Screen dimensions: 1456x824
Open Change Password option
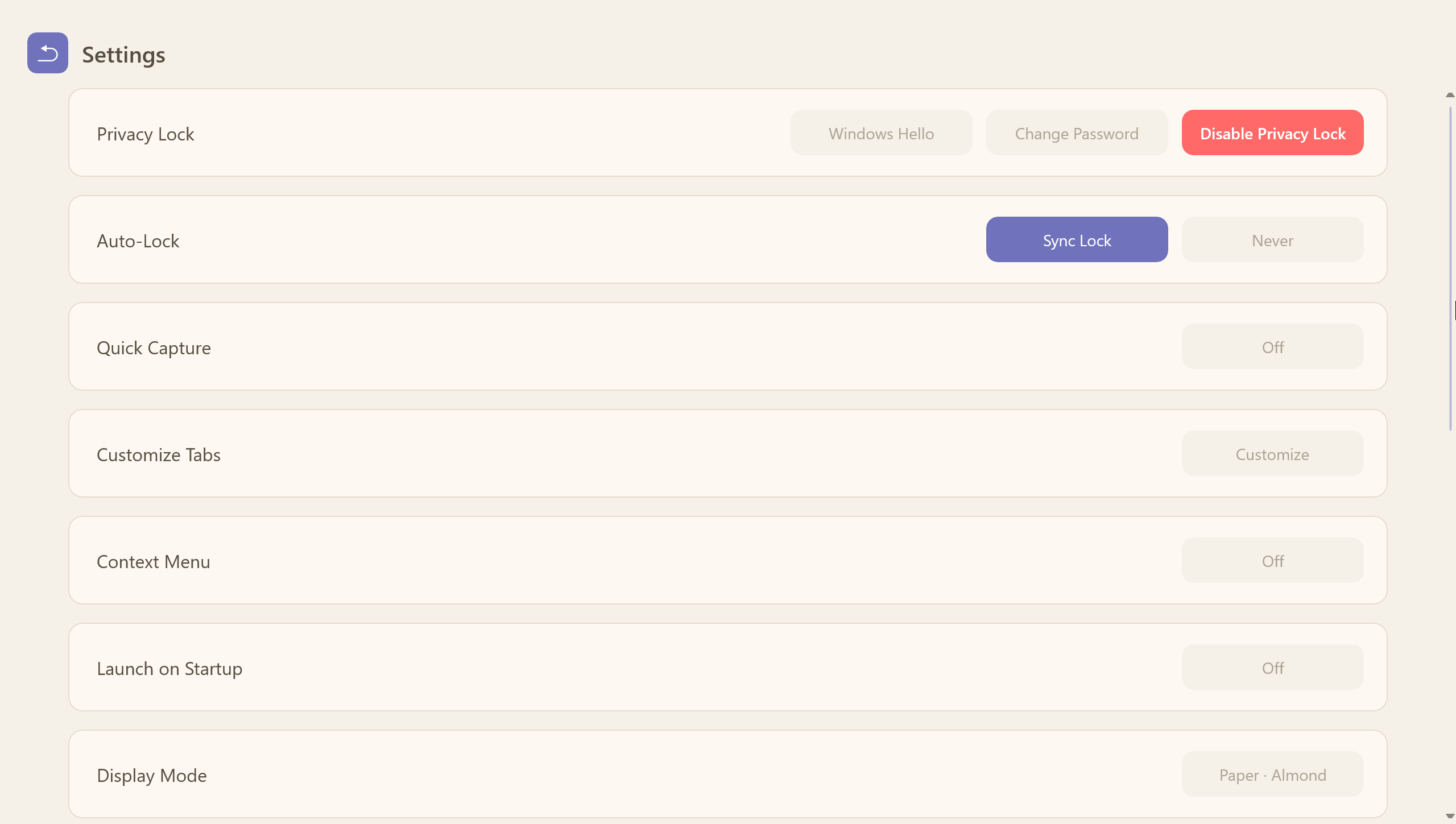click(x=1077, y=132)
